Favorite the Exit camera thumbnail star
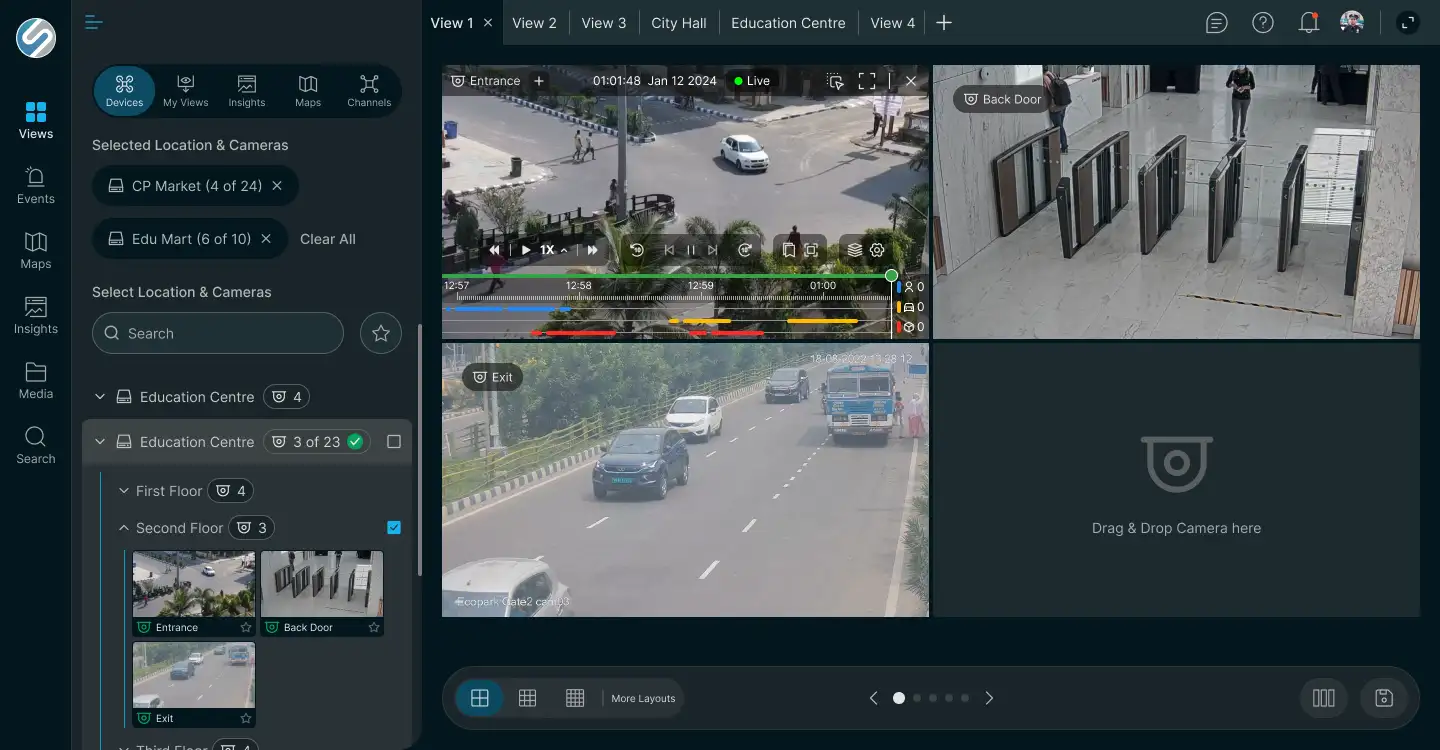Screen dimensions: 1440x750 [x=246, y=719]
